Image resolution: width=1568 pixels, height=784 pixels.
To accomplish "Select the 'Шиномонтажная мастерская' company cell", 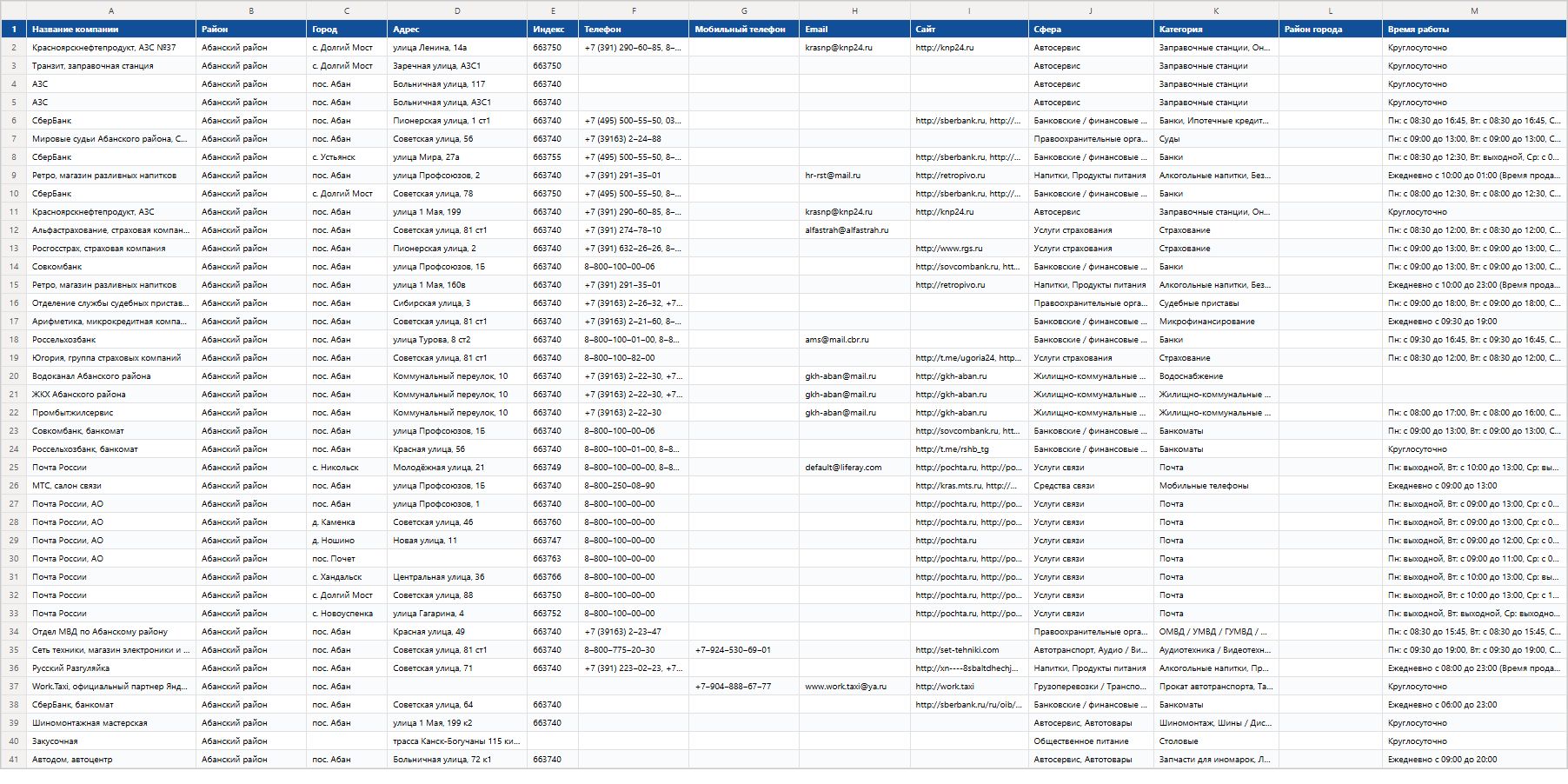I will coord(111,723).
